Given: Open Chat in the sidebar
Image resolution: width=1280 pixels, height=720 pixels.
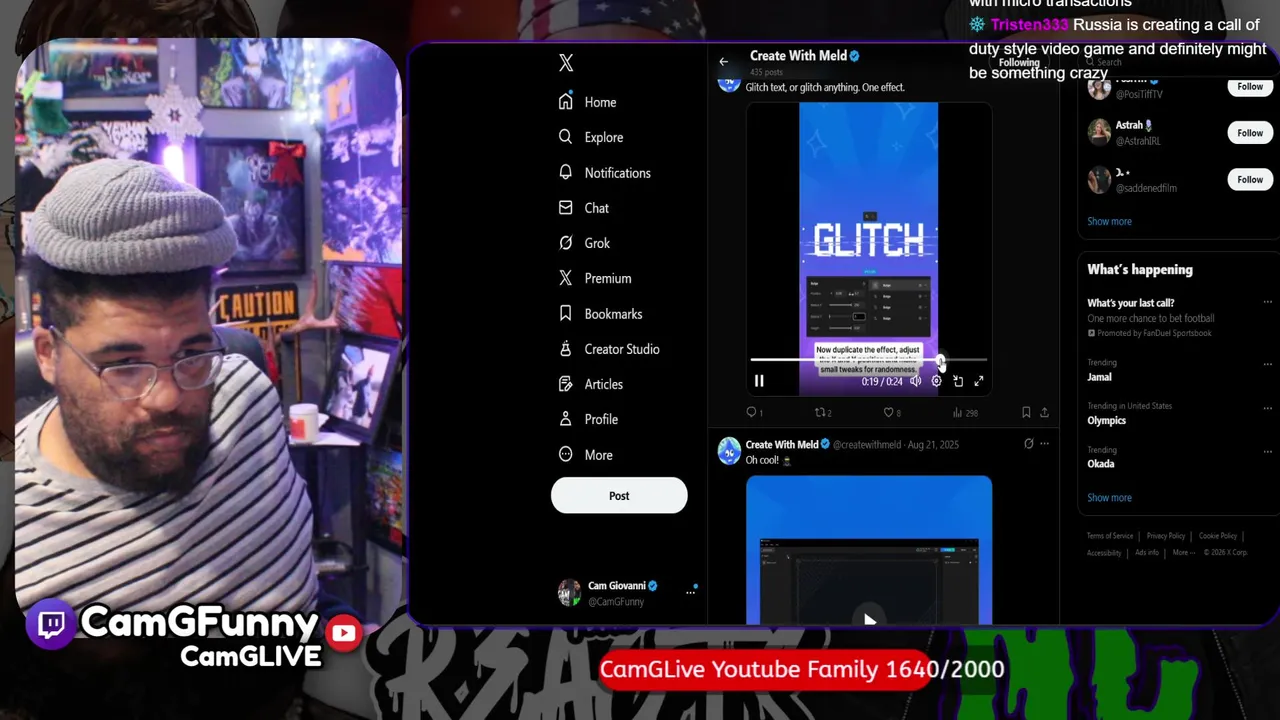Looking at the screenshot, I should tap(584, 208).
